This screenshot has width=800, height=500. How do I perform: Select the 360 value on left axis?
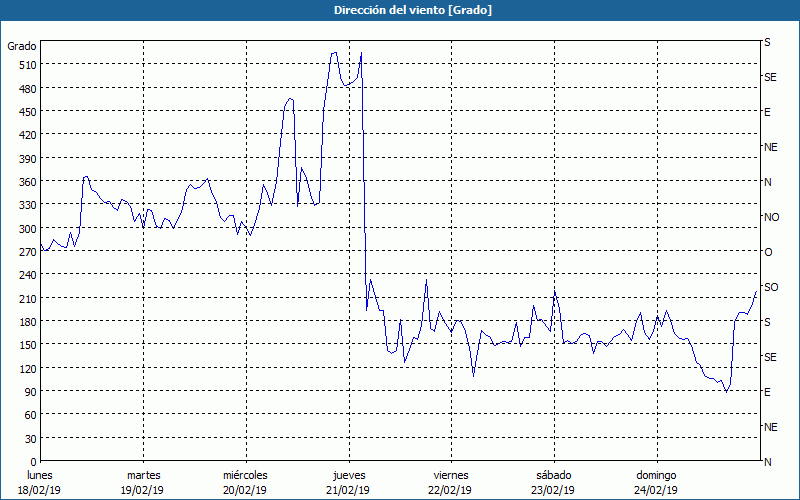click(x=27, y=182)
